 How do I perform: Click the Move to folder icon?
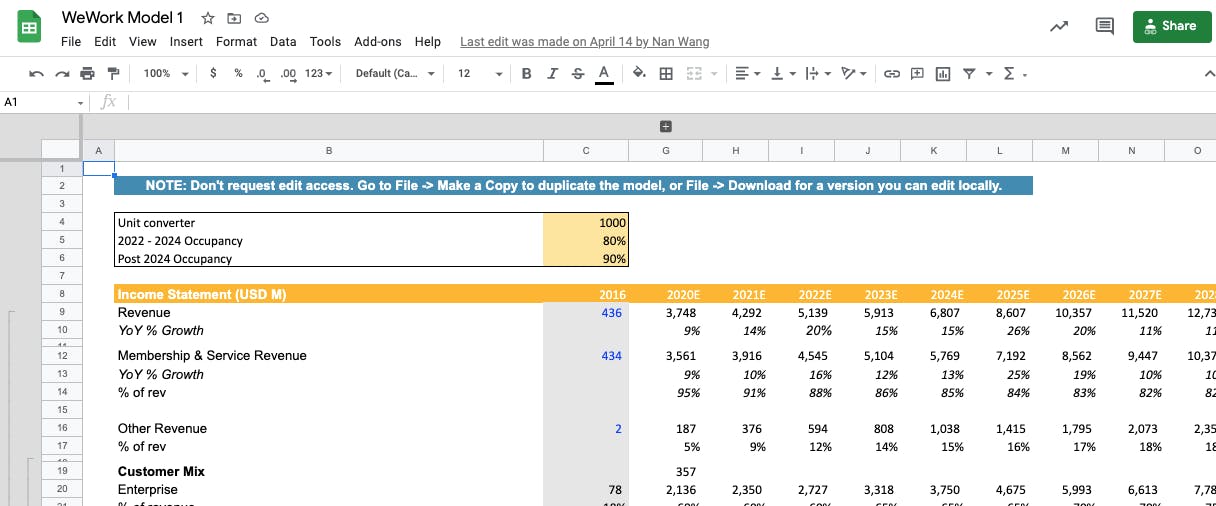(x=235, y=18)
